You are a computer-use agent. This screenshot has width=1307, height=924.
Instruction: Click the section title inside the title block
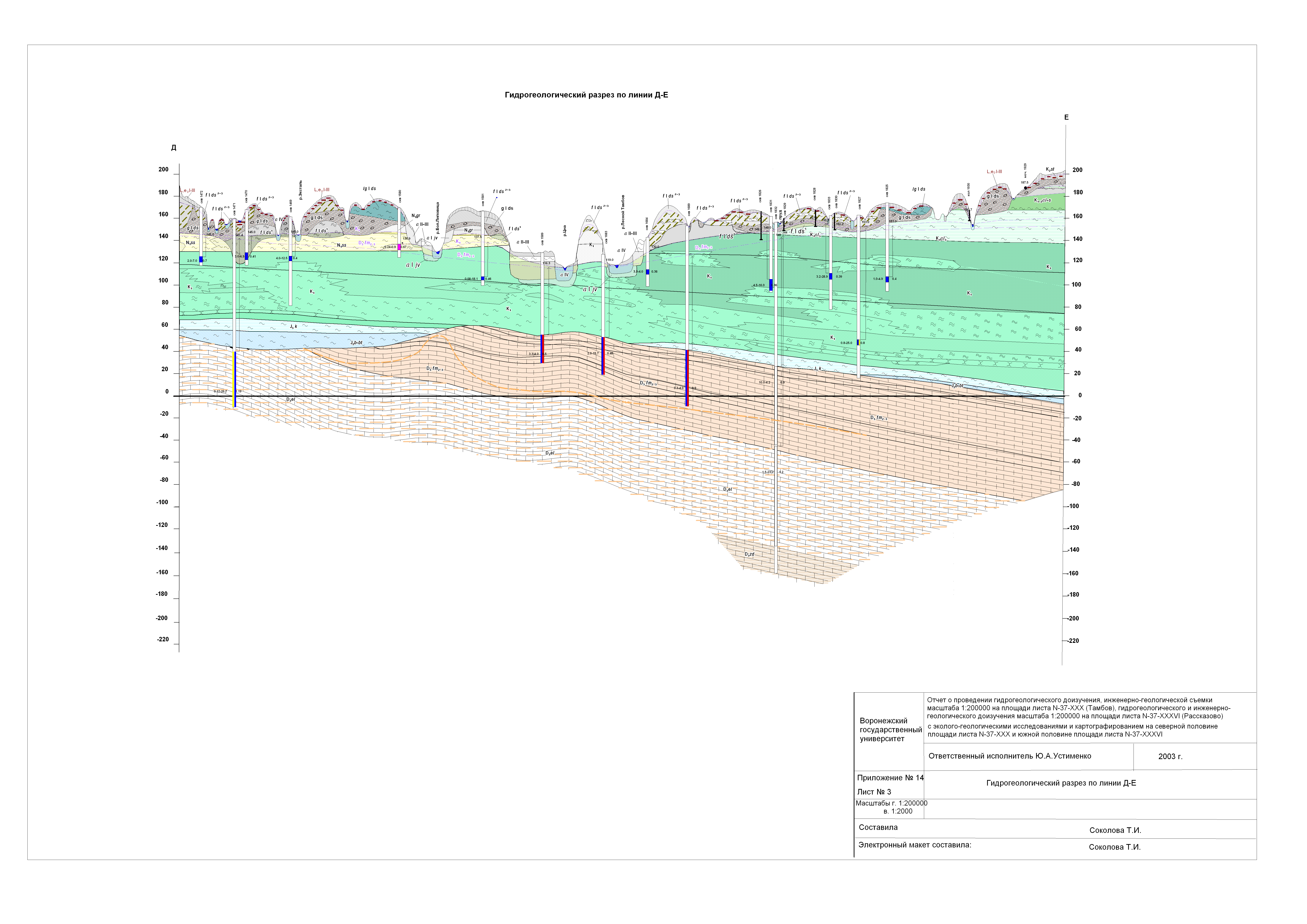tap(1061, 783)
